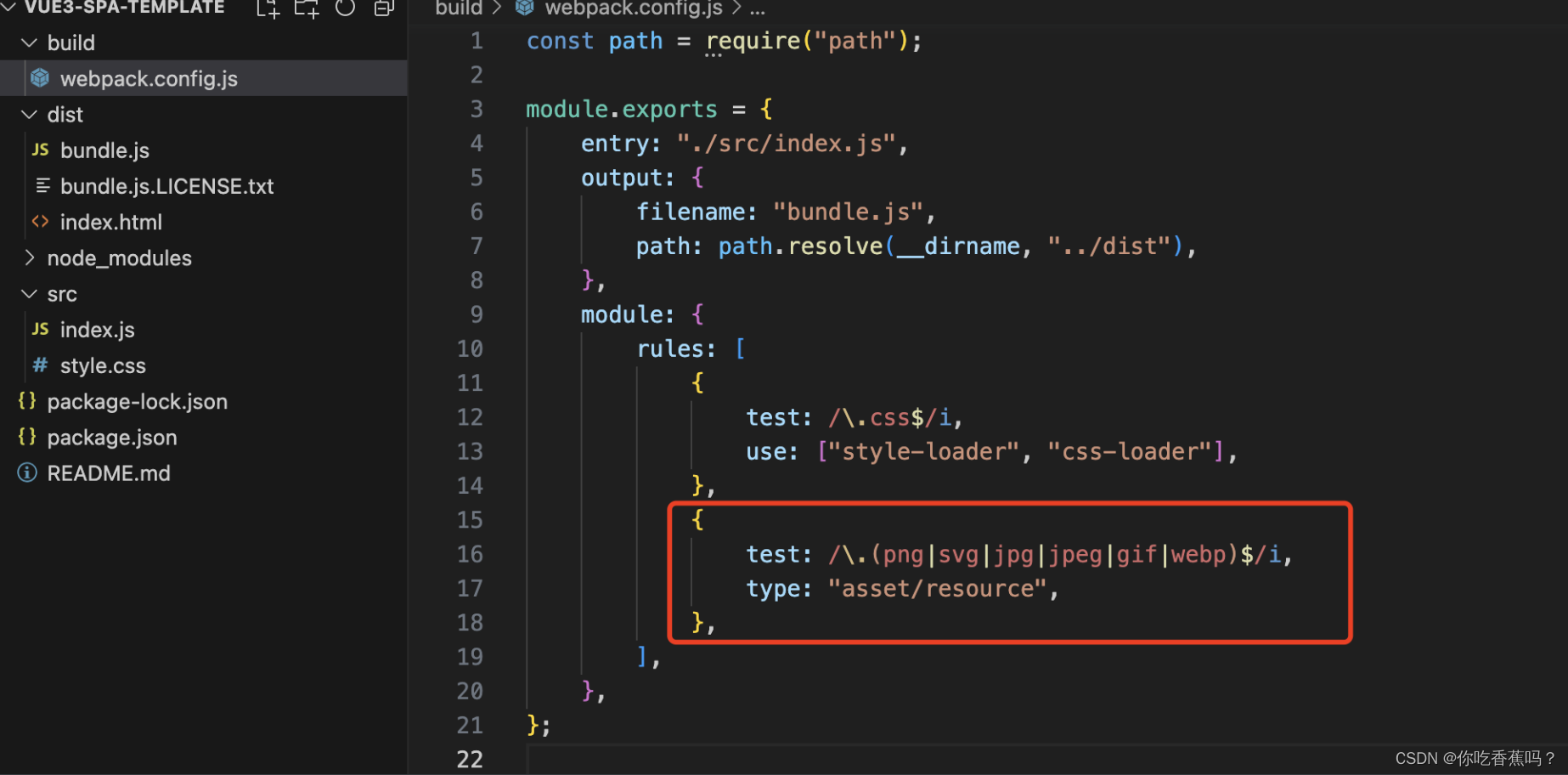Click the HTML icon beside index.html
The image size is (1568, 775).
click(x=40, y=221)
